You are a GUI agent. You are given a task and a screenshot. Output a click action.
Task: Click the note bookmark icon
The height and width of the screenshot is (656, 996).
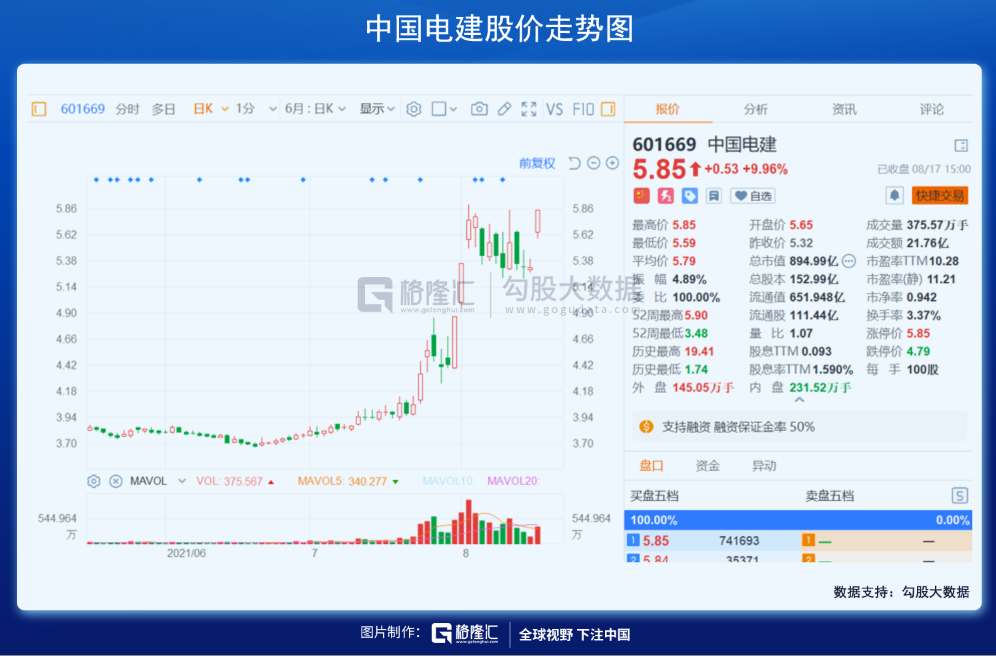coord(713,196)
